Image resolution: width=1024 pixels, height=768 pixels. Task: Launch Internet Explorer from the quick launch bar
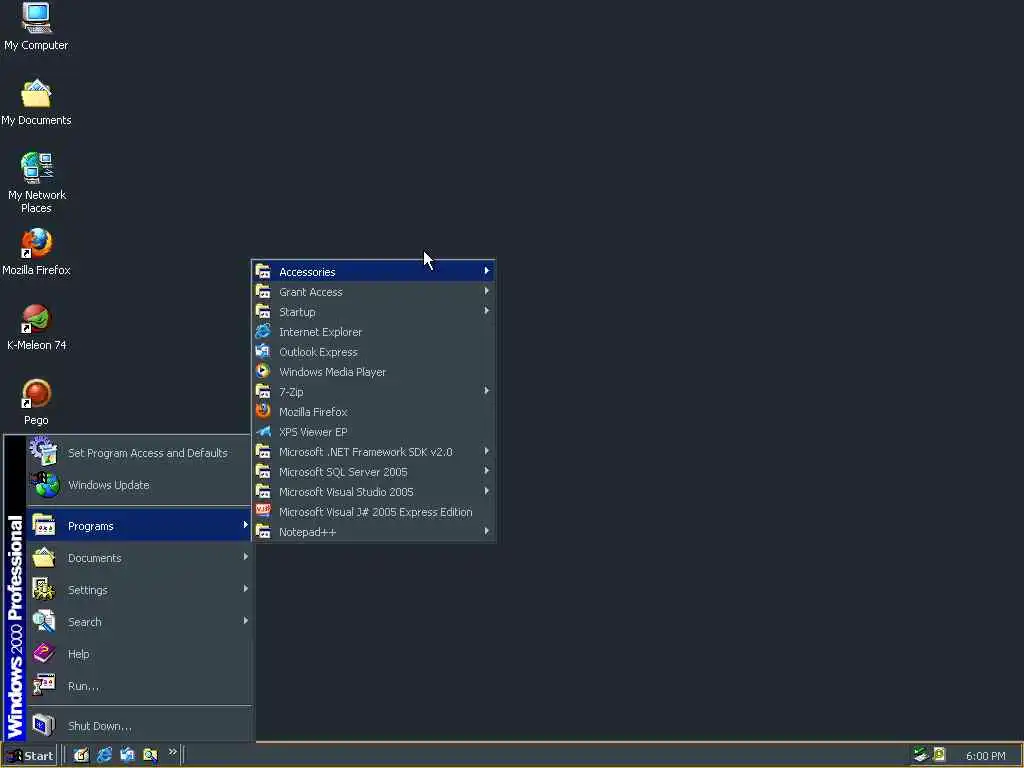pos(104,755)
